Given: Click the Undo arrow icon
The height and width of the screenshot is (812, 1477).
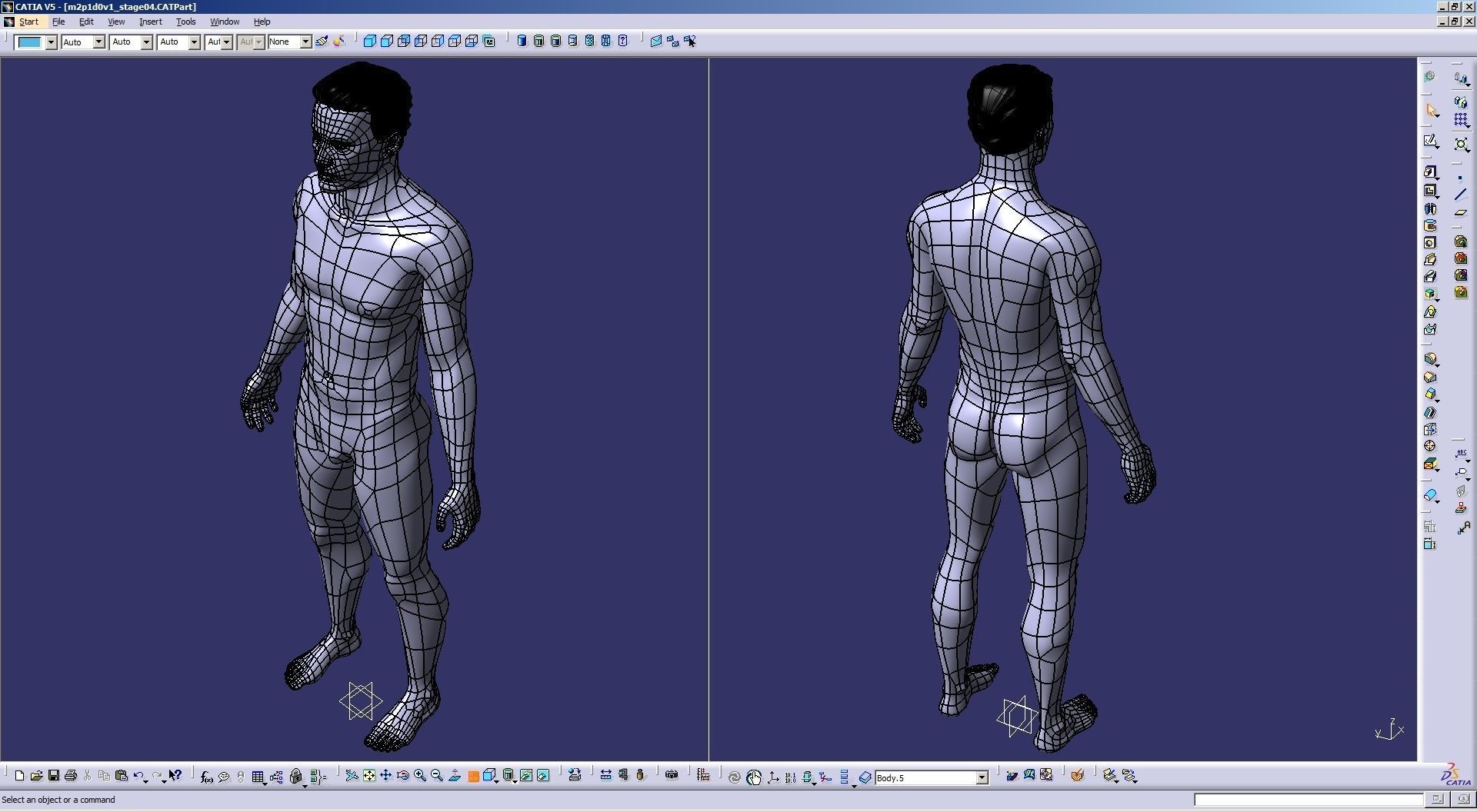Looking at the screenshot, I should [x=138, y=777].
